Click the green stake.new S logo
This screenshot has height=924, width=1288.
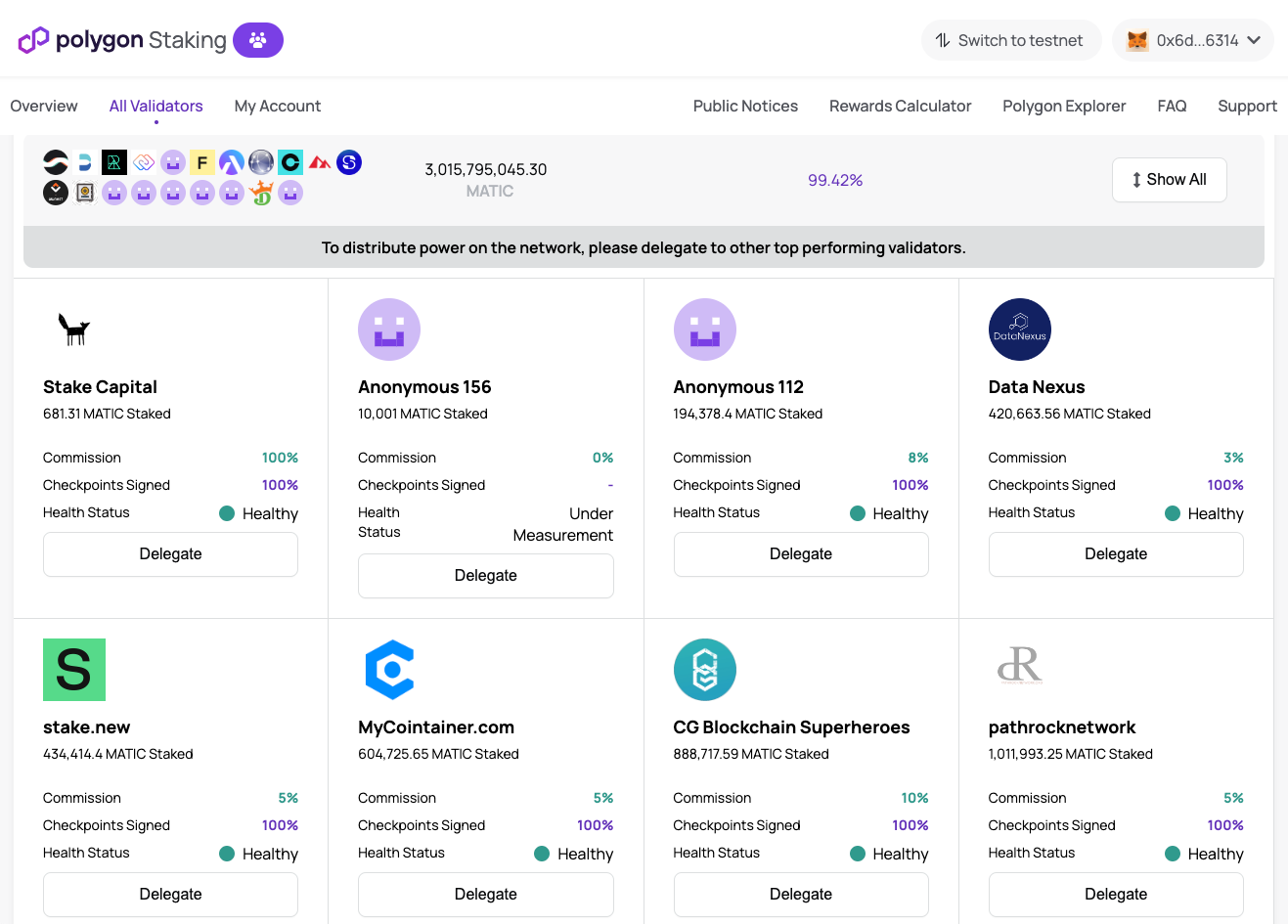[x=74, y=670]
